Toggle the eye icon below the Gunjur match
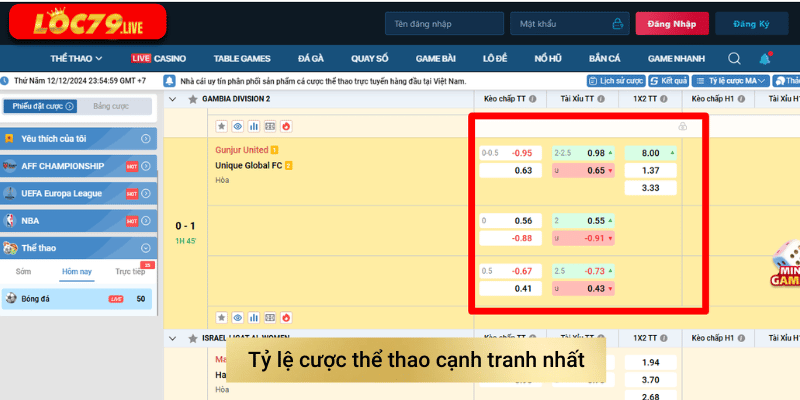Viewport: 800px width, 400px height. pyautogui.click(x=238, y=317)
